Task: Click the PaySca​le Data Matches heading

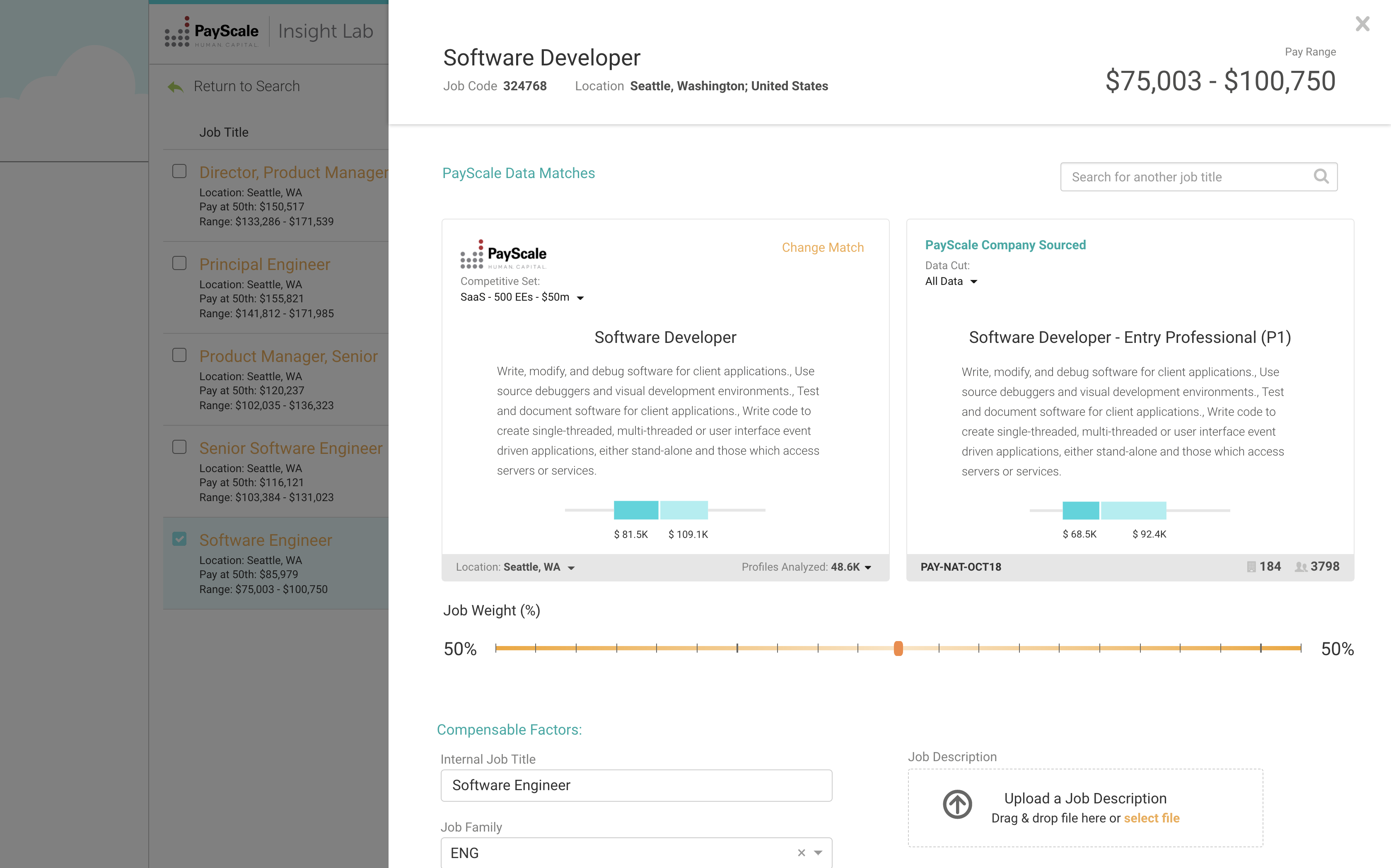Action: click(x=518, y=173)
